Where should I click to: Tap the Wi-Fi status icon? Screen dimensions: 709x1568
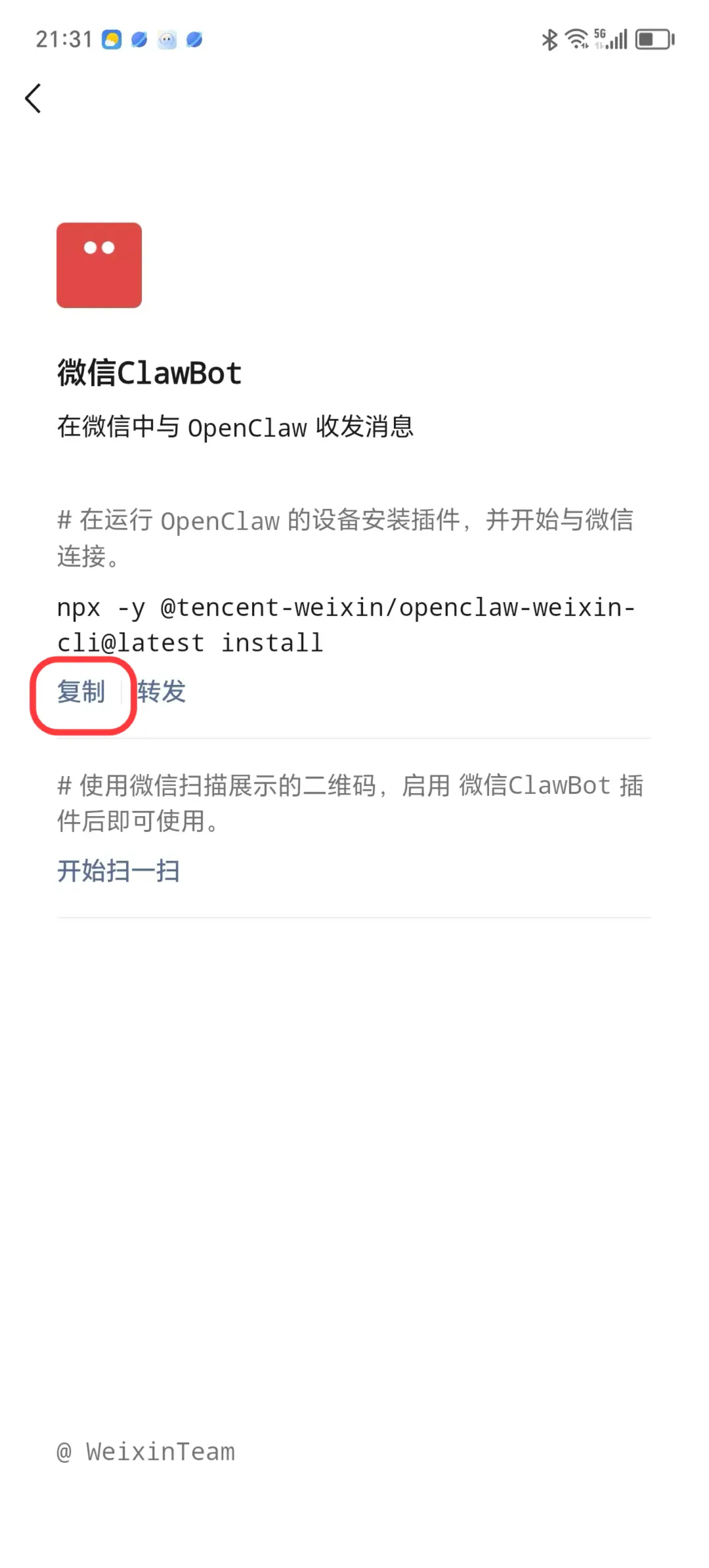point(577,39)
